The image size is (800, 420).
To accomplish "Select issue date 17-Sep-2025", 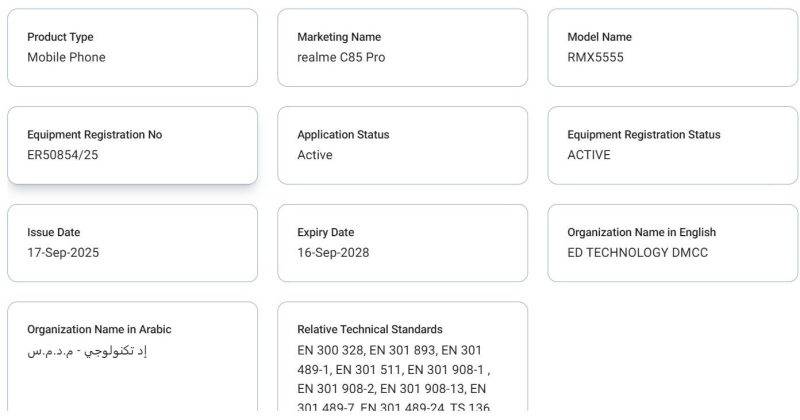I will (x=63, y=253).
